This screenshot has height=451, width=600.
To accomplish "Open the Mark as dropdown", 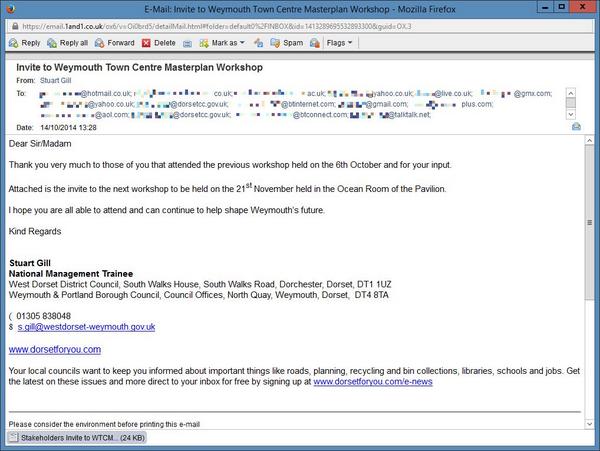I will pyautogui.click(x=222, y=43).
